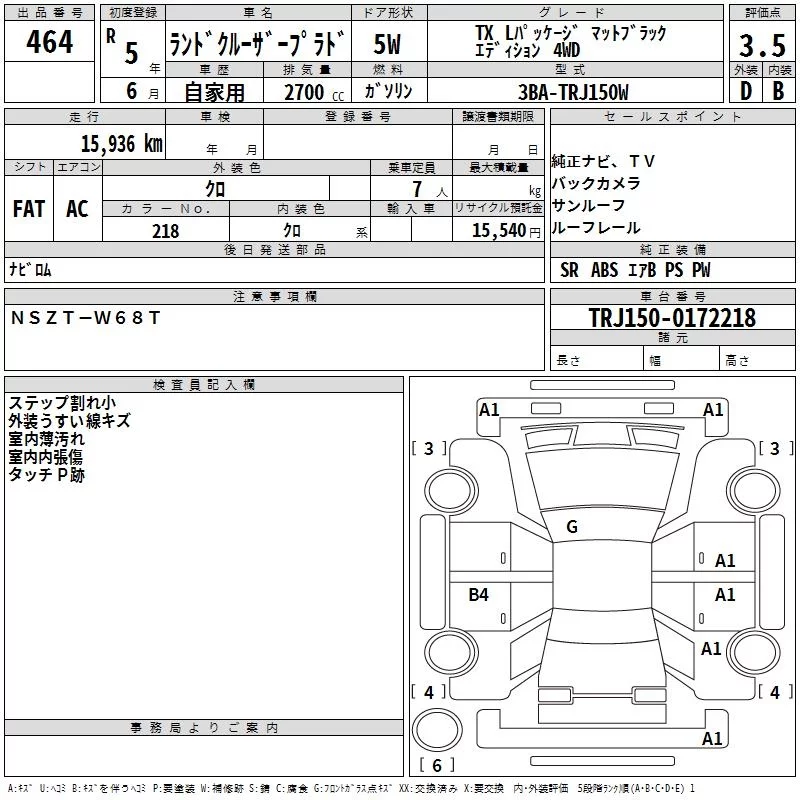Click the lot number 464

pyautogui.click(x=49, y=41)
